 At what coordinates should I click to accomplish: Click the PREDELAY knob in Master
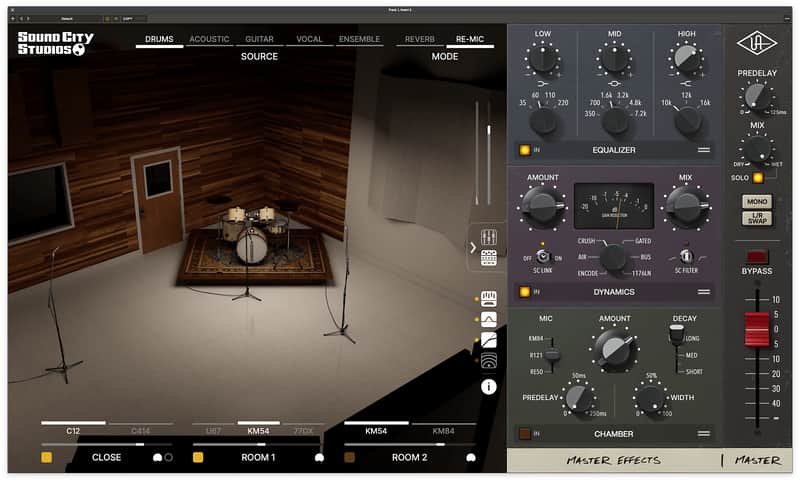(757, 97)
